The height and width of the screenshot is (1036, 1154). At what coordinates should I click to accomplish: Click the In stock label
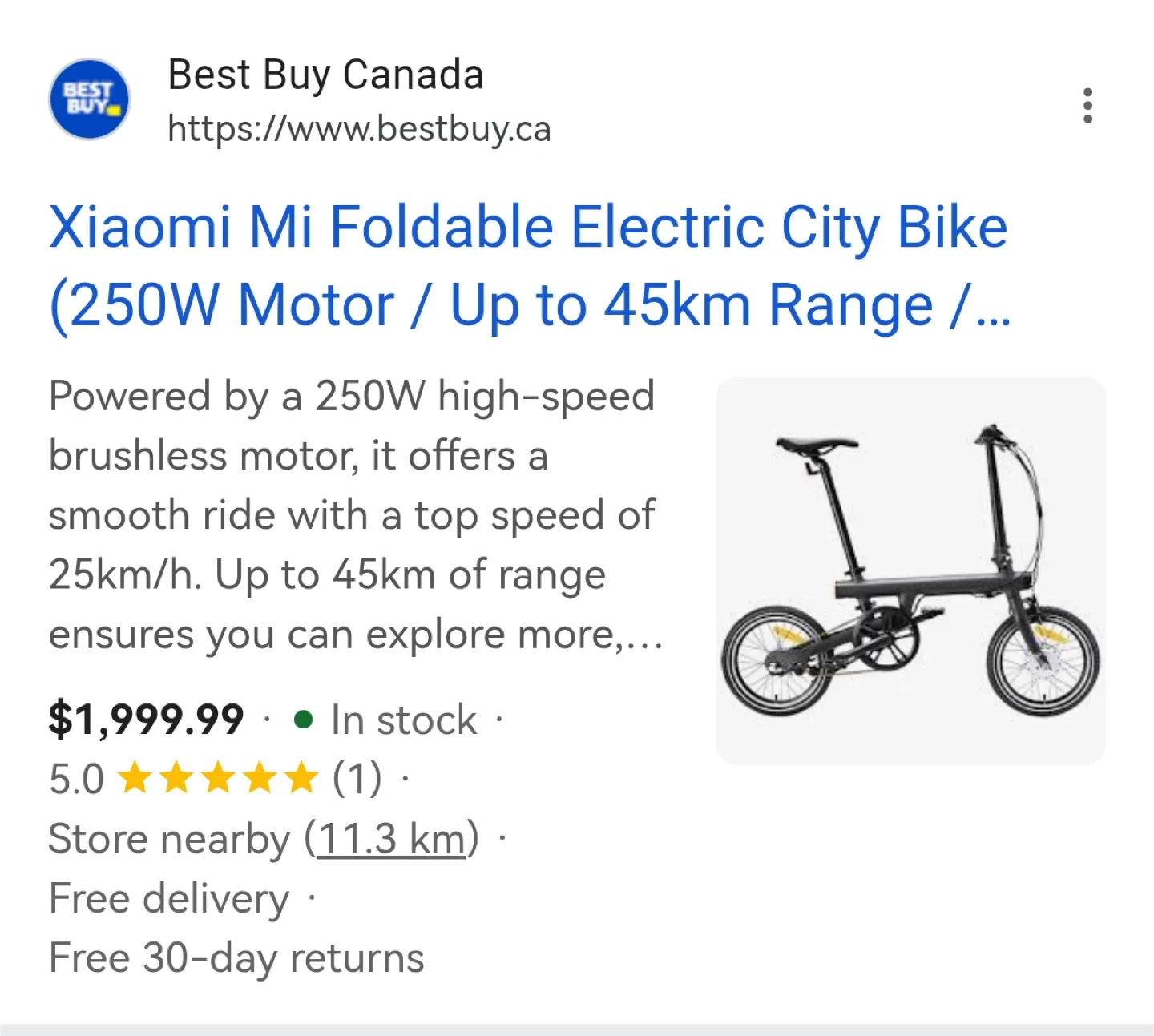404,720
